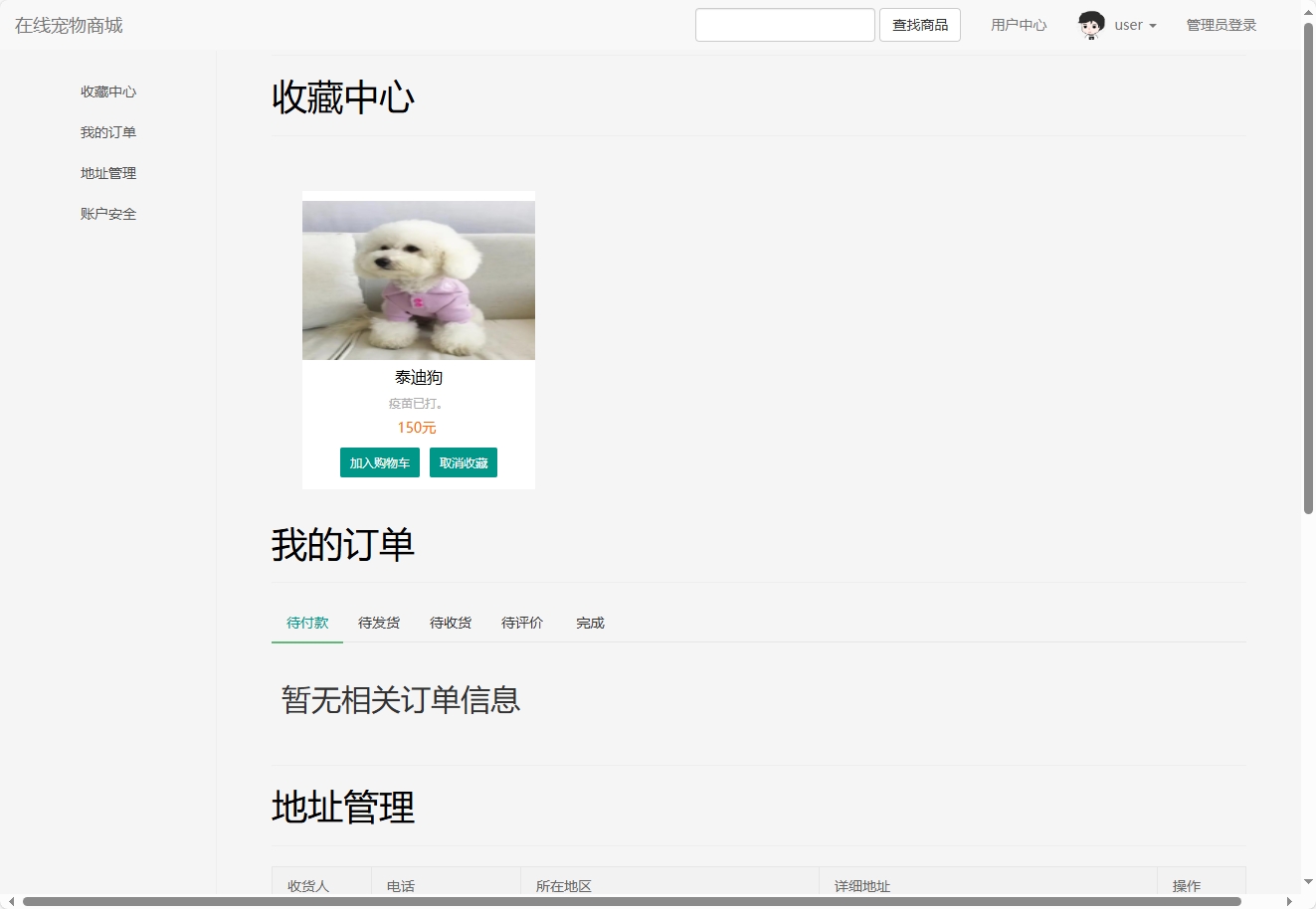Image resolution: width=1316 pixels, height=909 pixels.
Task: Open the 待评价 tab
Action: [x=522, y=623]
